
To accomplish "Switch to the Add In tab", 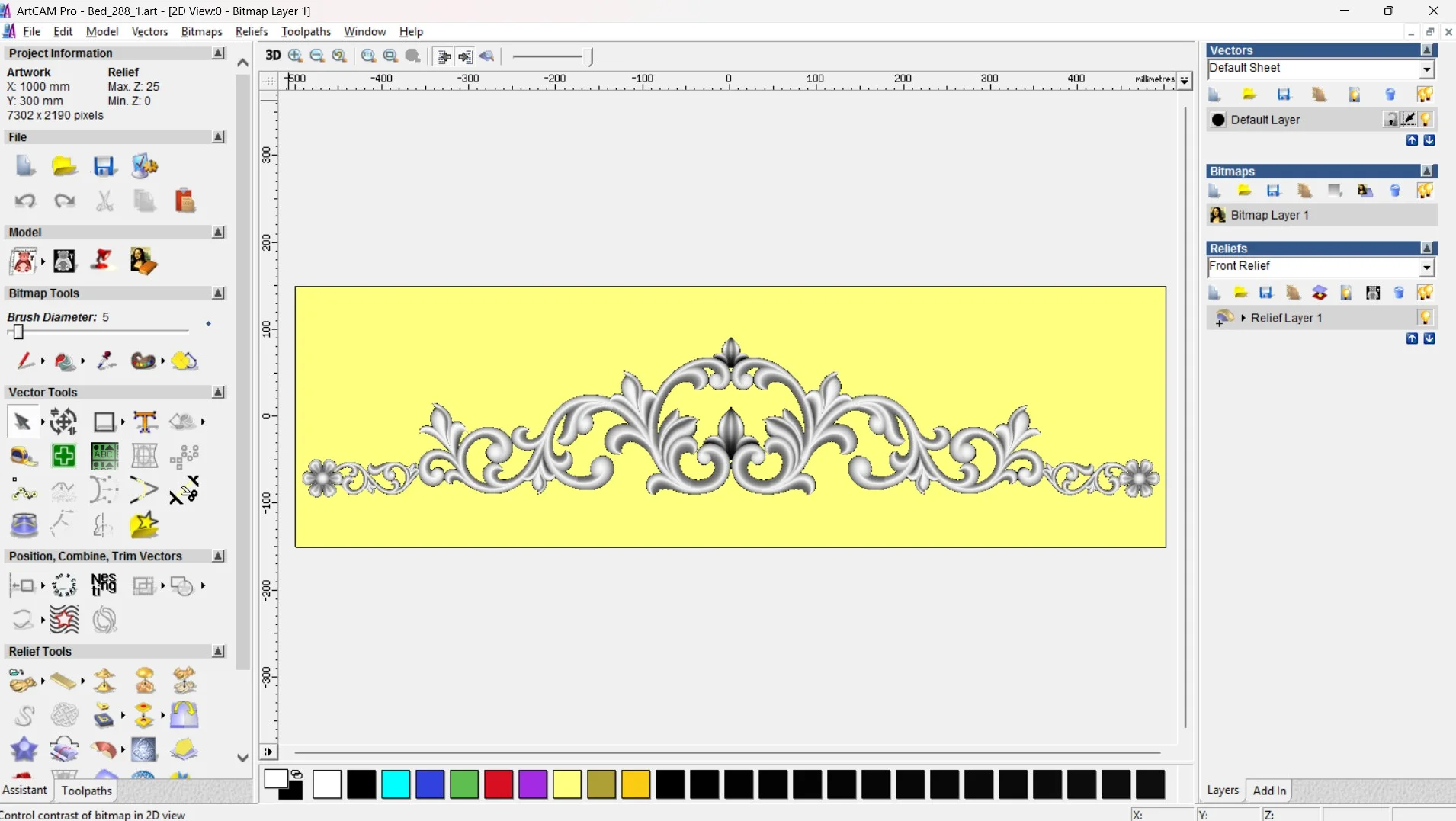I will click(x=1269, y=791).
